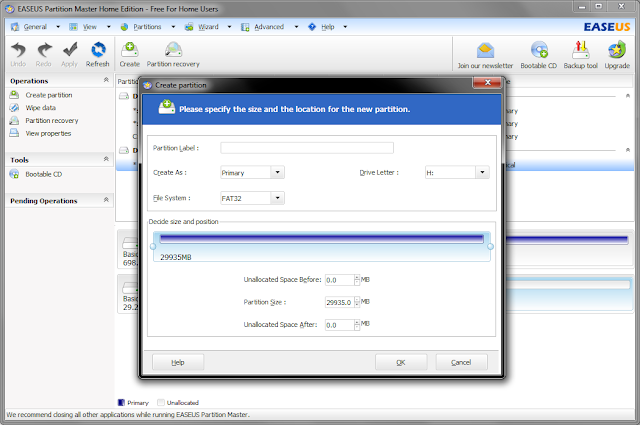Close the Create partition dialog

(x=487, y=82)
